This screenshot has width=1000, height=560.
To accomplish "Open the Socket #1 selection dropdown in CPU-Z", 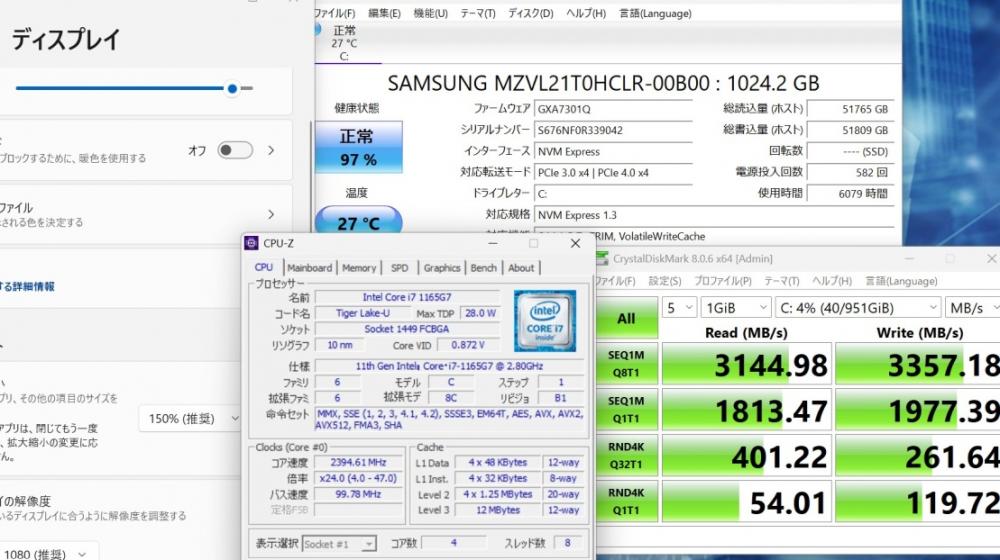I will click(339, 543).
